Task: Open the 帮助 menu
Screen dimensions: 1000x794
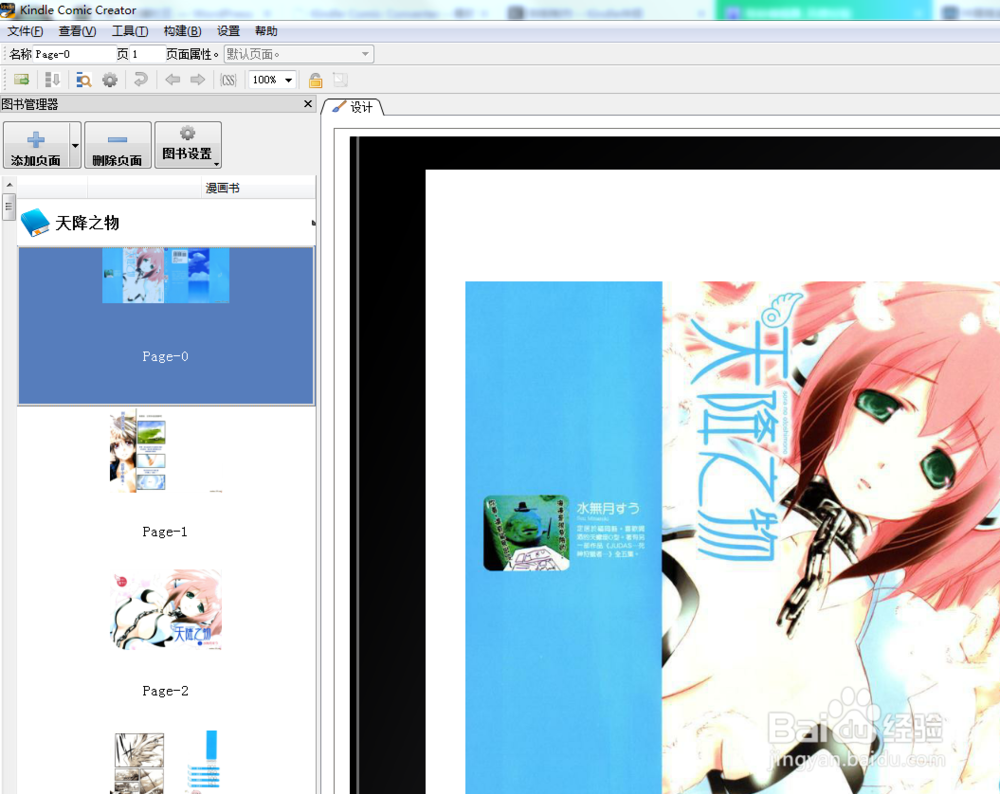Action: (x=266, y=31)
